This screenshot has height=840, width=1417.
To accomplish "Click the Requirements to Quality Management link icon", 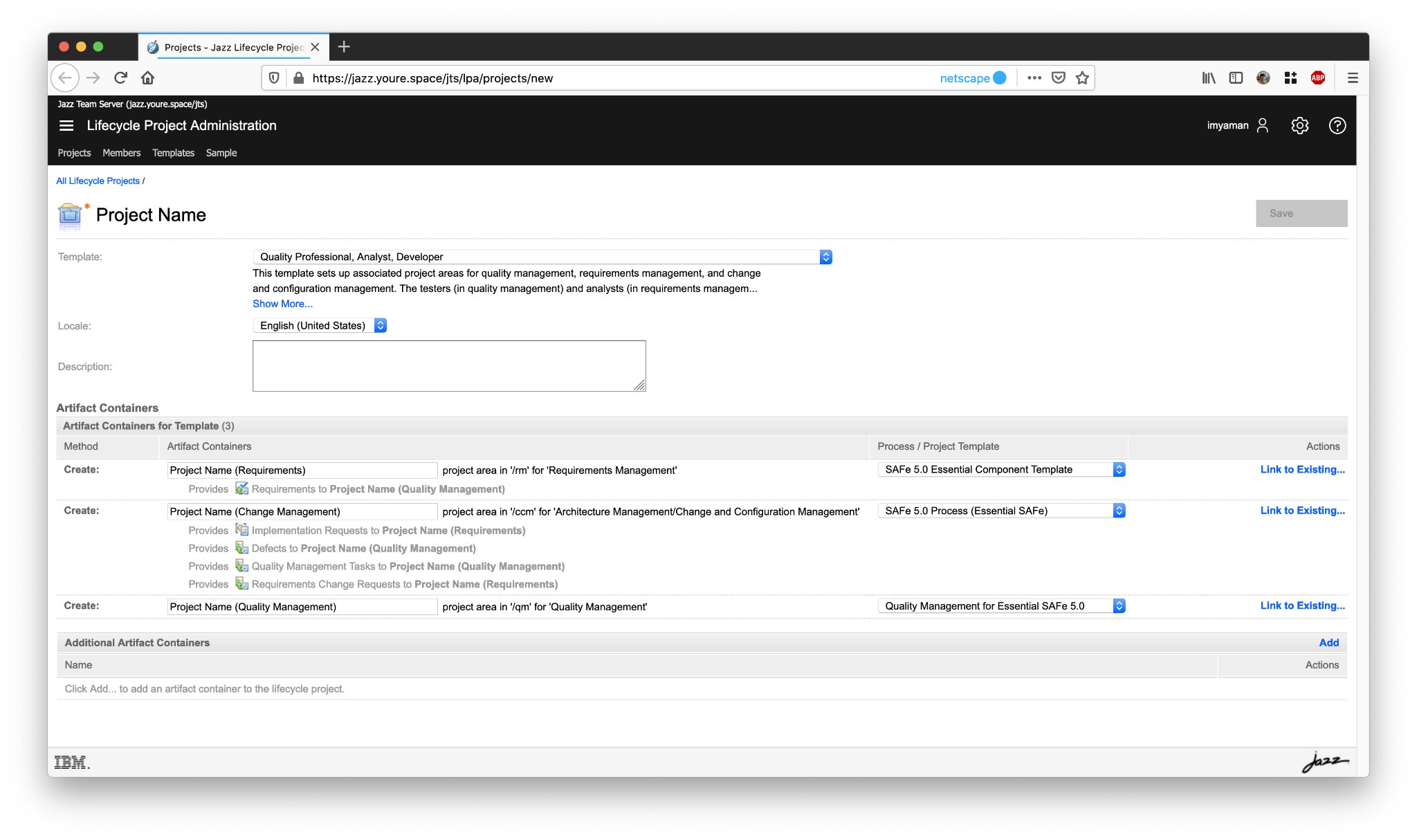I will click(241, 489).
